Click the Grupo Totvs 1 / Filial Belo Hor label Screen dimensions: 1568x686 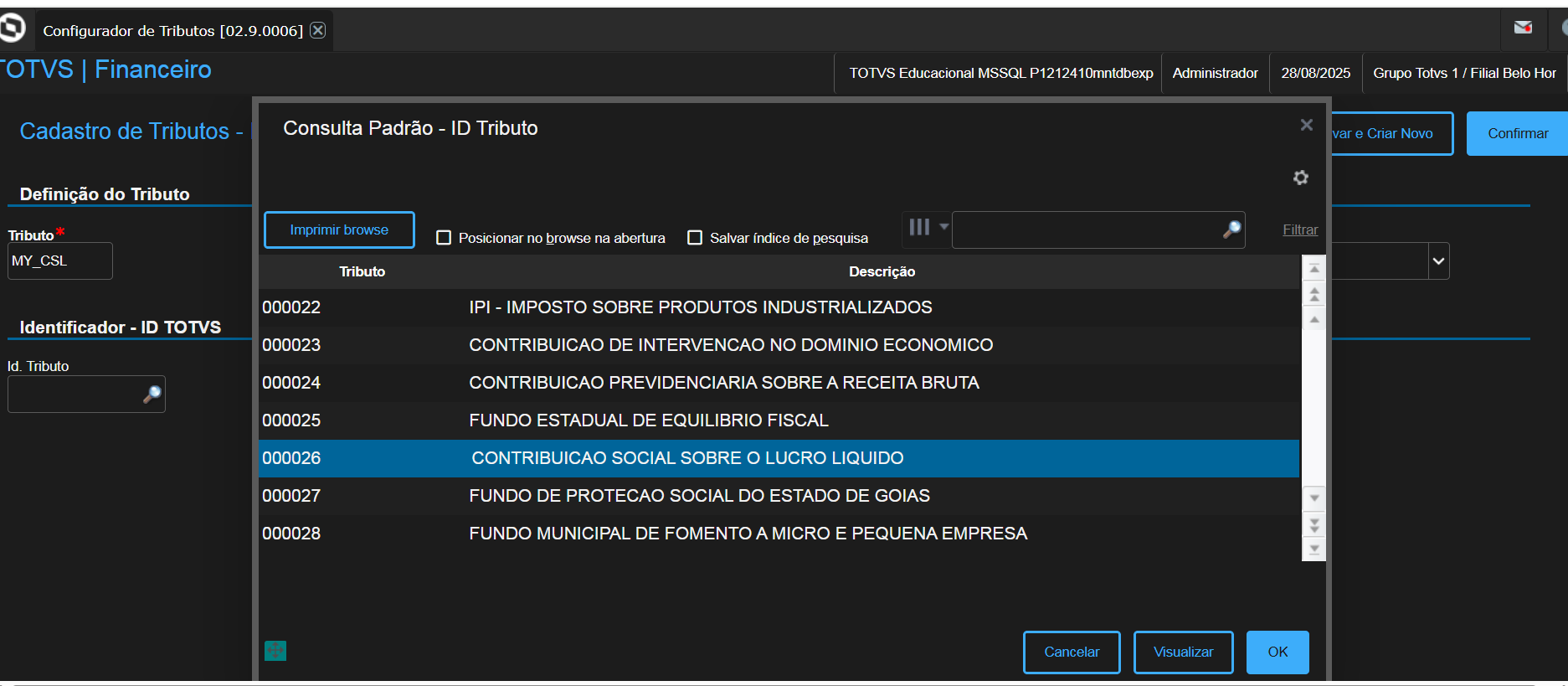1464,73
